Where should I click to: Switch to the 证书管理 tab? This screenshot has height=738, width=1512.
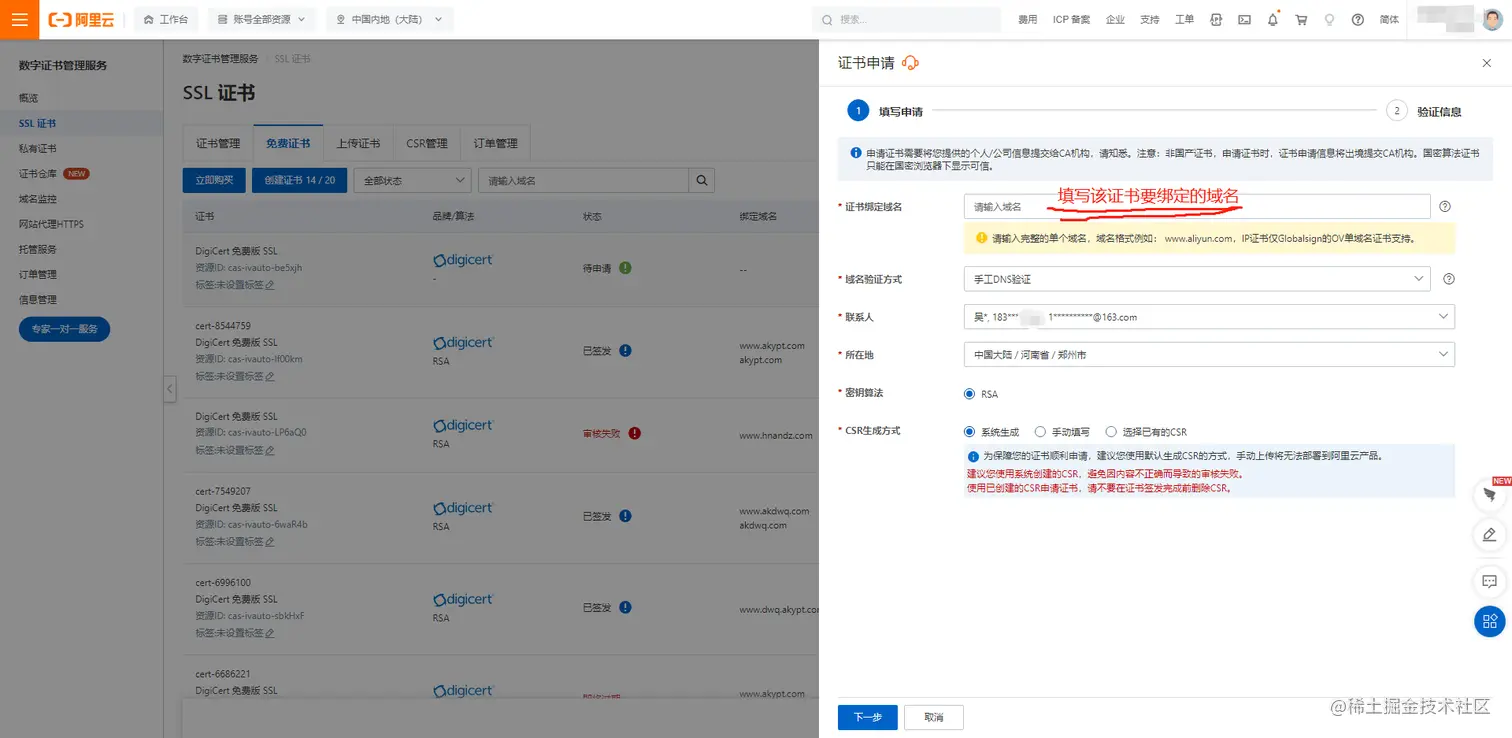point(218,143)
